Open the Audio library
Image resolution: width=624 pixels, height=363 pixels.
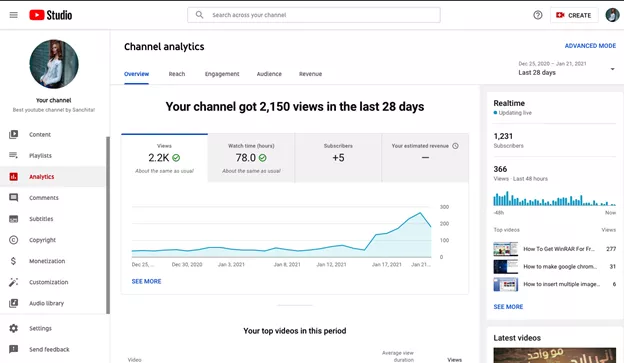tap(46, 303)
